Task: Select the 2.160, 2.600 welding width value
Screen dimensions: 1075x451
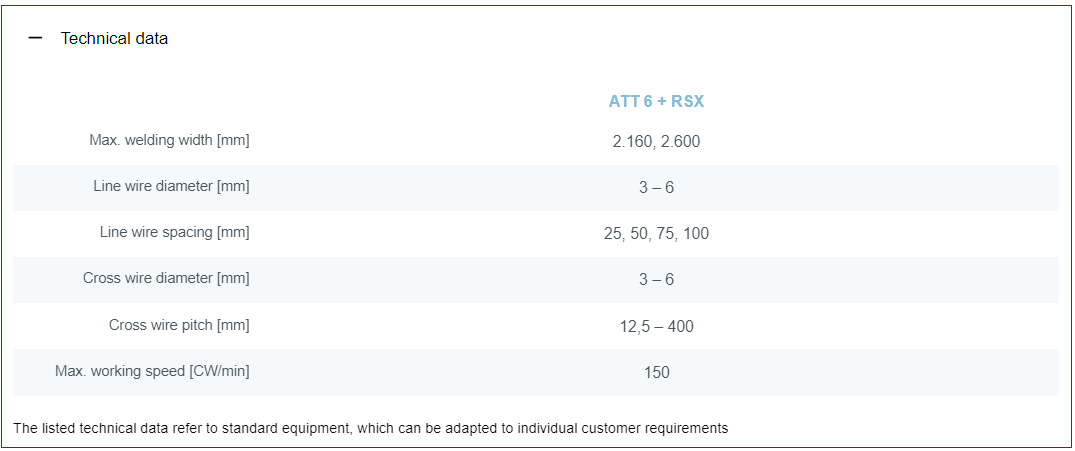Action: 656,141
